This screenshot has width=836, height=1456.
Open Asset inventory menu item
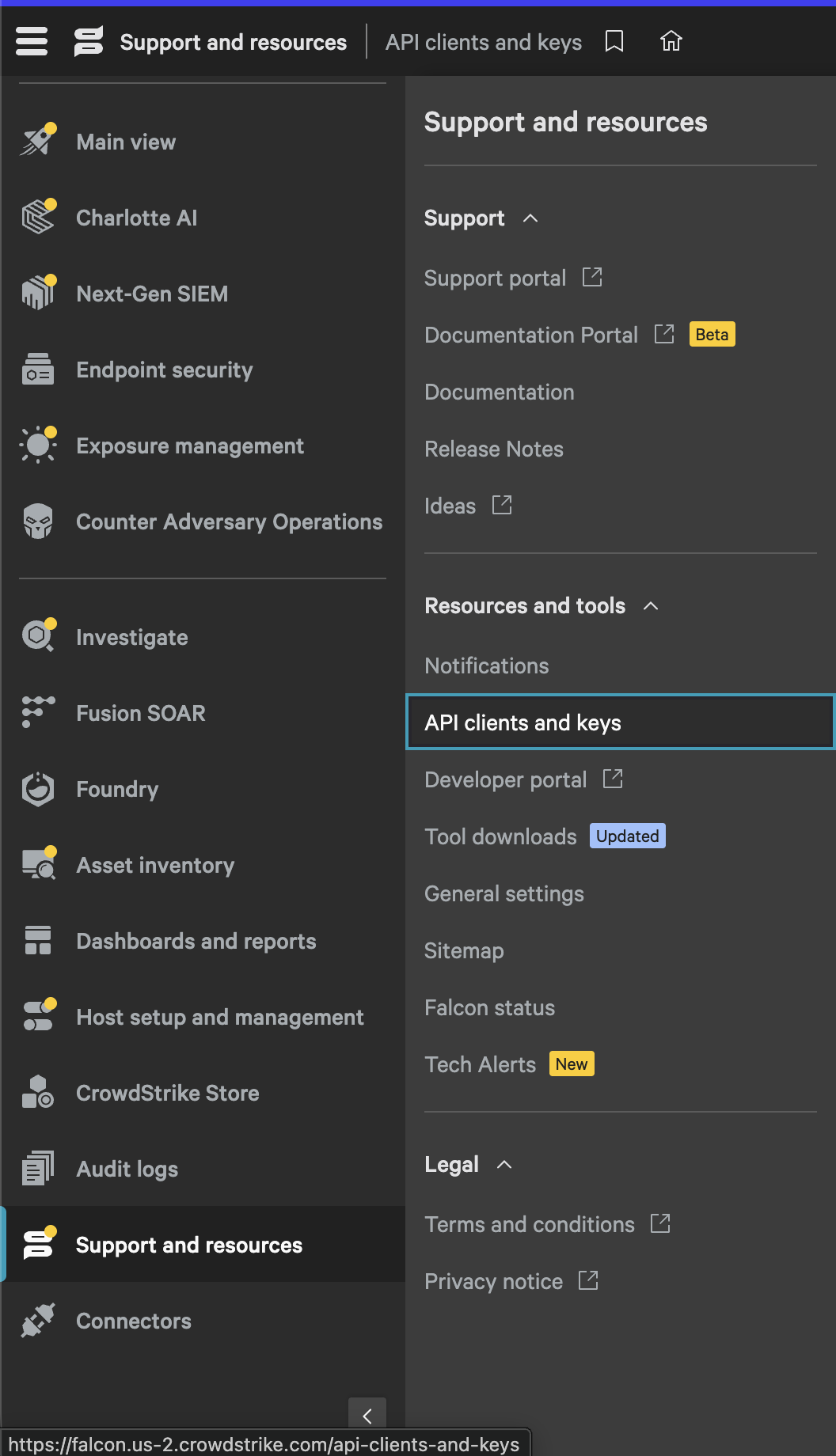pyautogui.click(x=155, y=866)
